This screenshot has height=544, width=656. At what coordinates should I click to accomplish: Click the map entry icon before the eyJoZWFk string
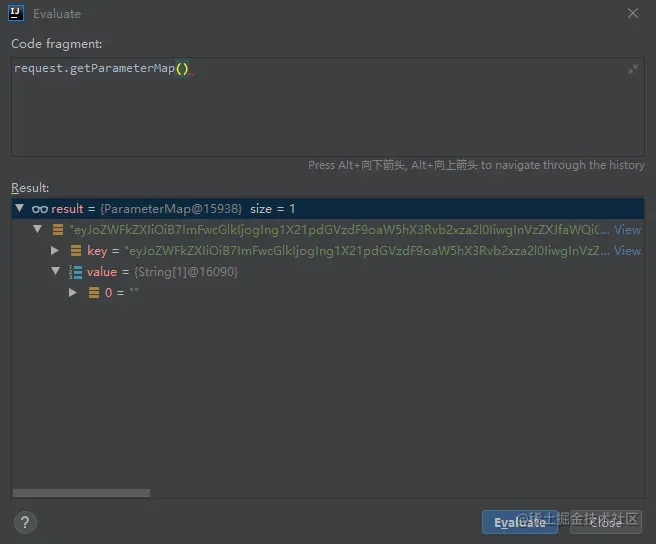pyautogui.click(x=58, y=229)
